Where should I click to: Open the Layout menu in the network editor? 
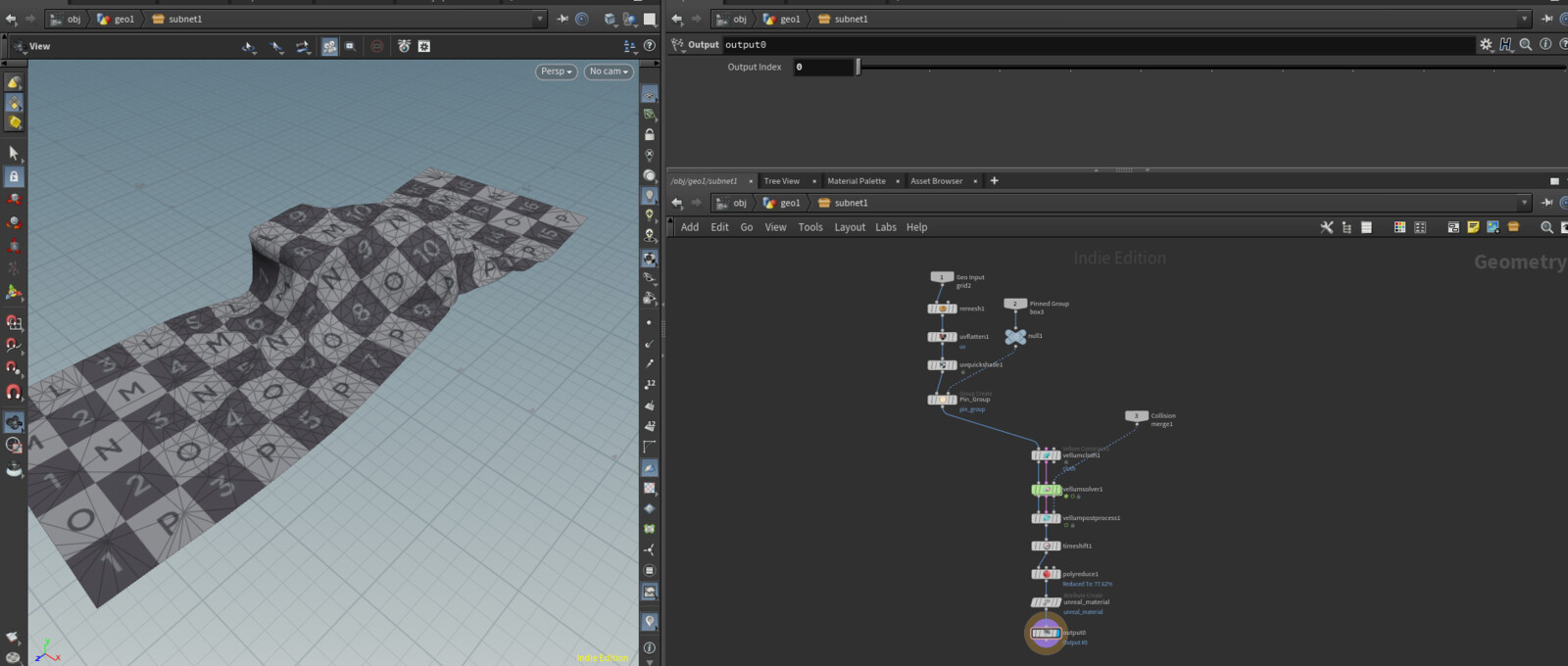(x=850, y=227)
